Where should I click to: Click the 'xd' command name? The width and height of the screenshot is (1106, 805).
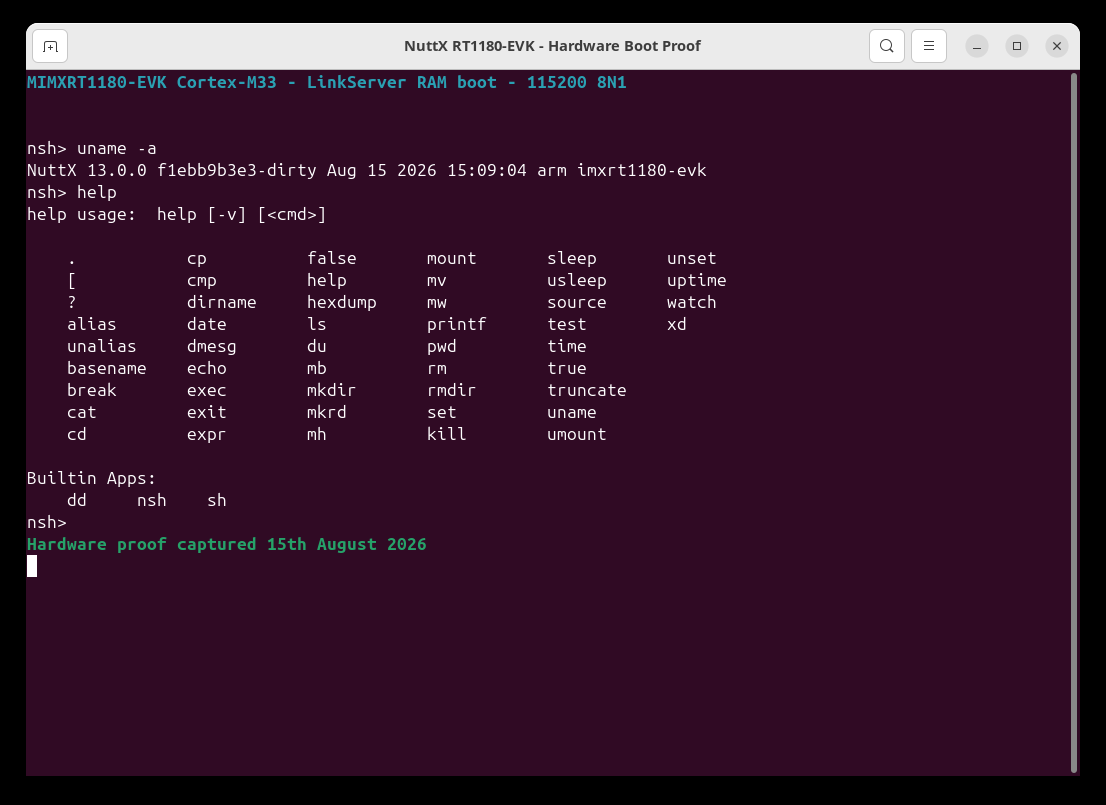coord(677,325)
